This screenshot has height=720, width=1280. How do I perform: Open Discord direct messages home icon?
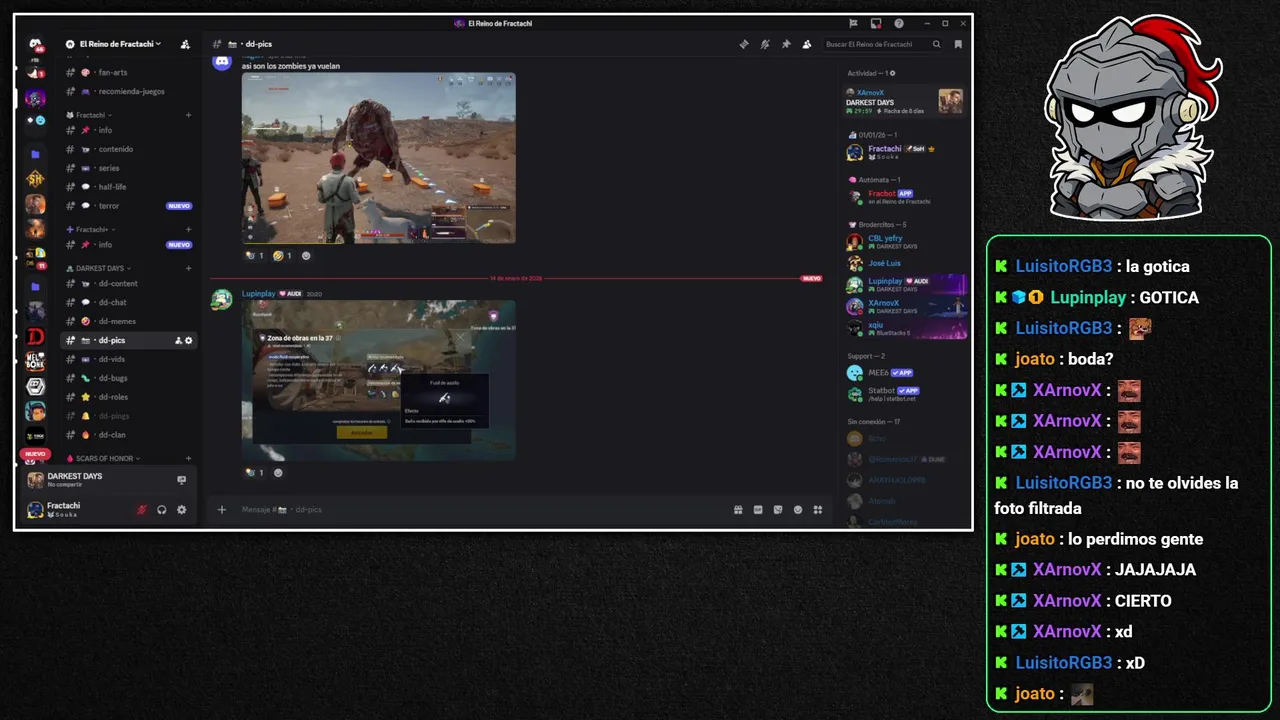tap(35, 44)
